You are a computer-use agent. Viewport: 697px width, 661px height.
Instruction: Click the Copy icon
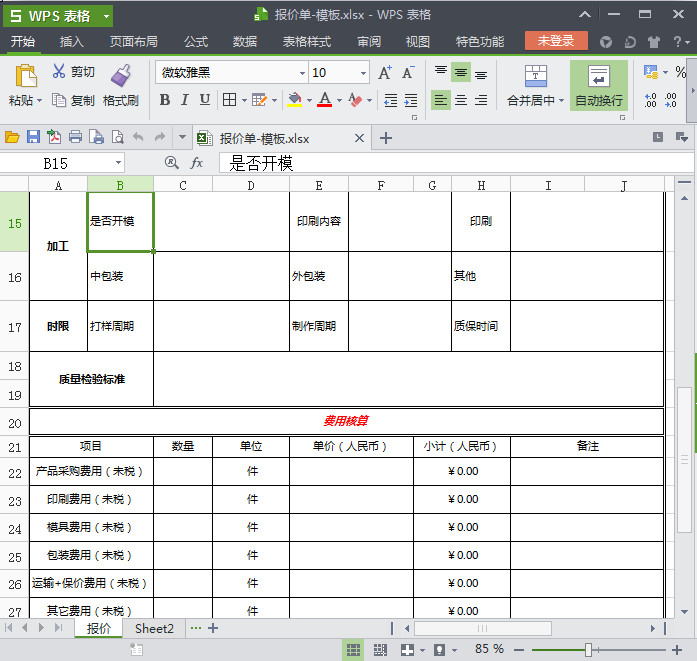[59, 100]
